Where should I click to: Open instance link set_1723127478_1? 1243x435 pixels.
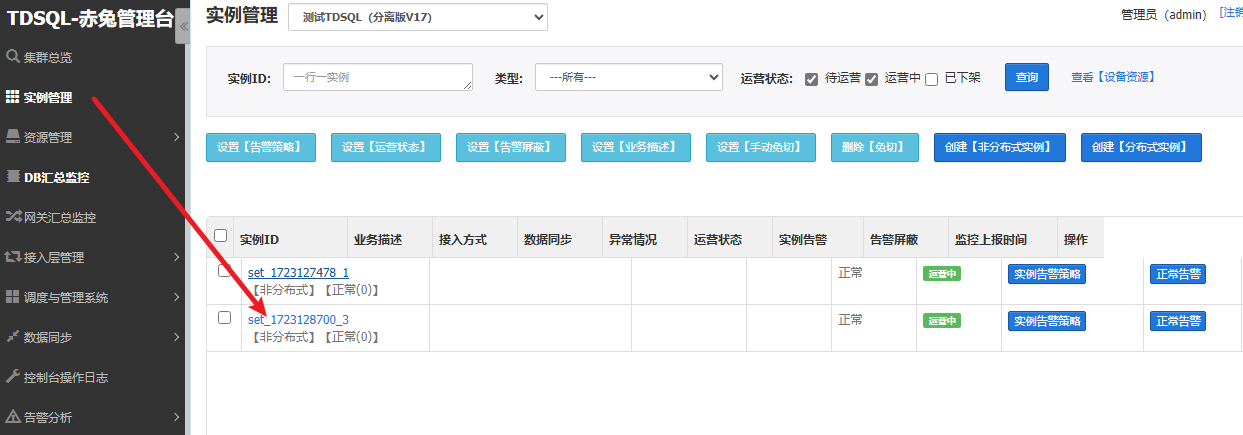pos(298,272)
